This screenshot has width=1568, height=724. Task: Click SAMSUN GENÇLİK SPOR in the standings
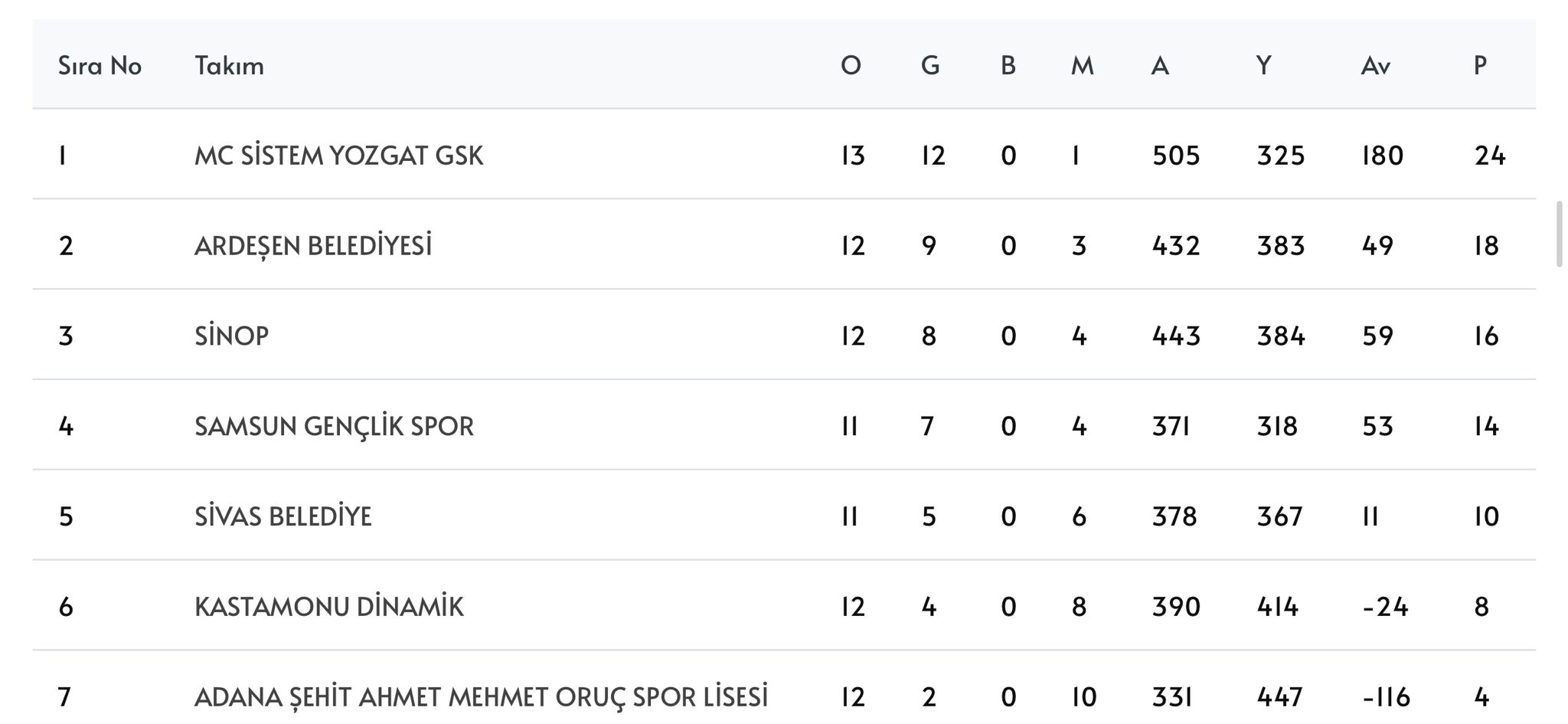334,427
